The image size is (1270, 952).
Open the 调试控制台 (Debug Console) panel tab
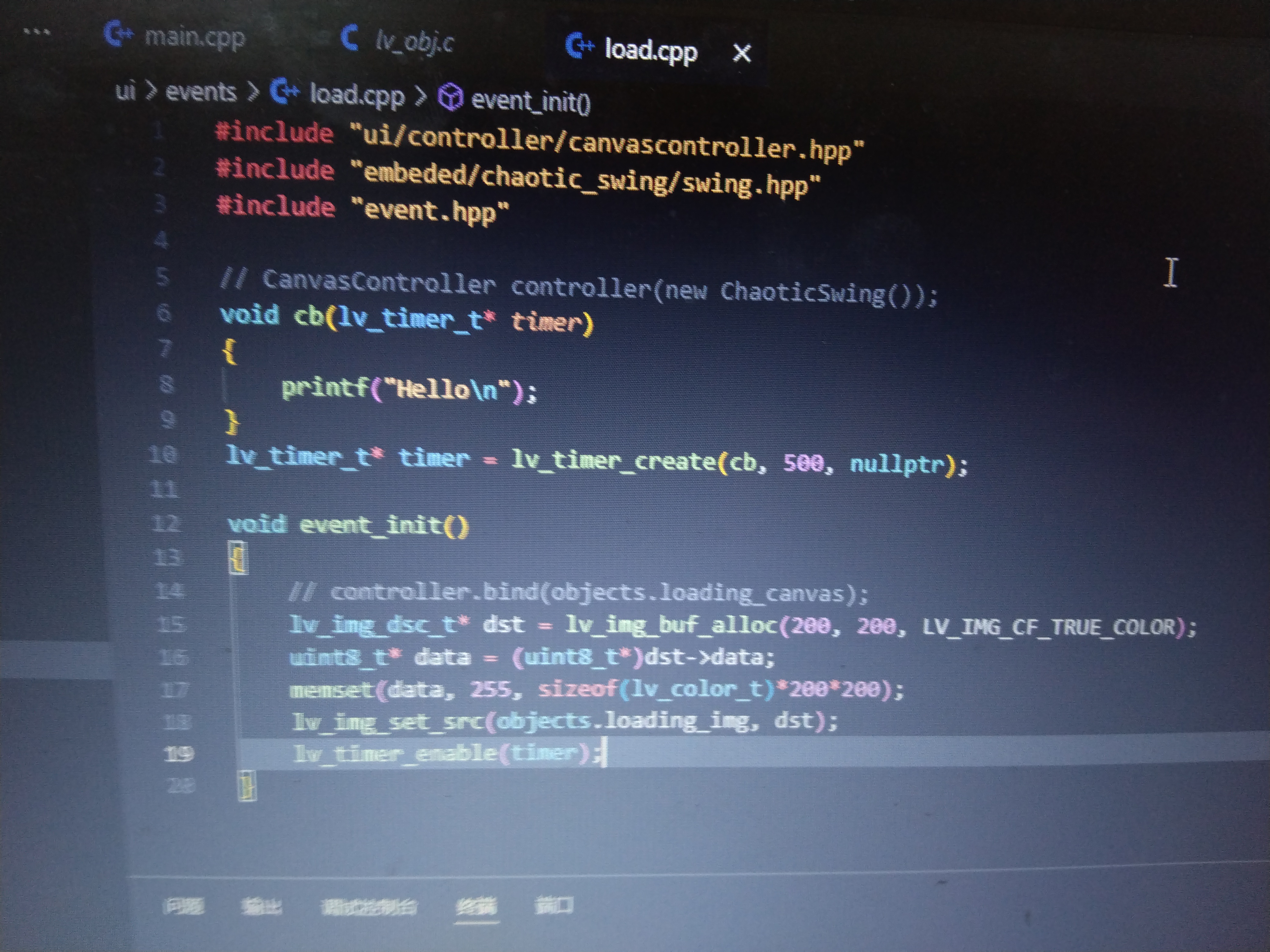click(x=368, y=907)
